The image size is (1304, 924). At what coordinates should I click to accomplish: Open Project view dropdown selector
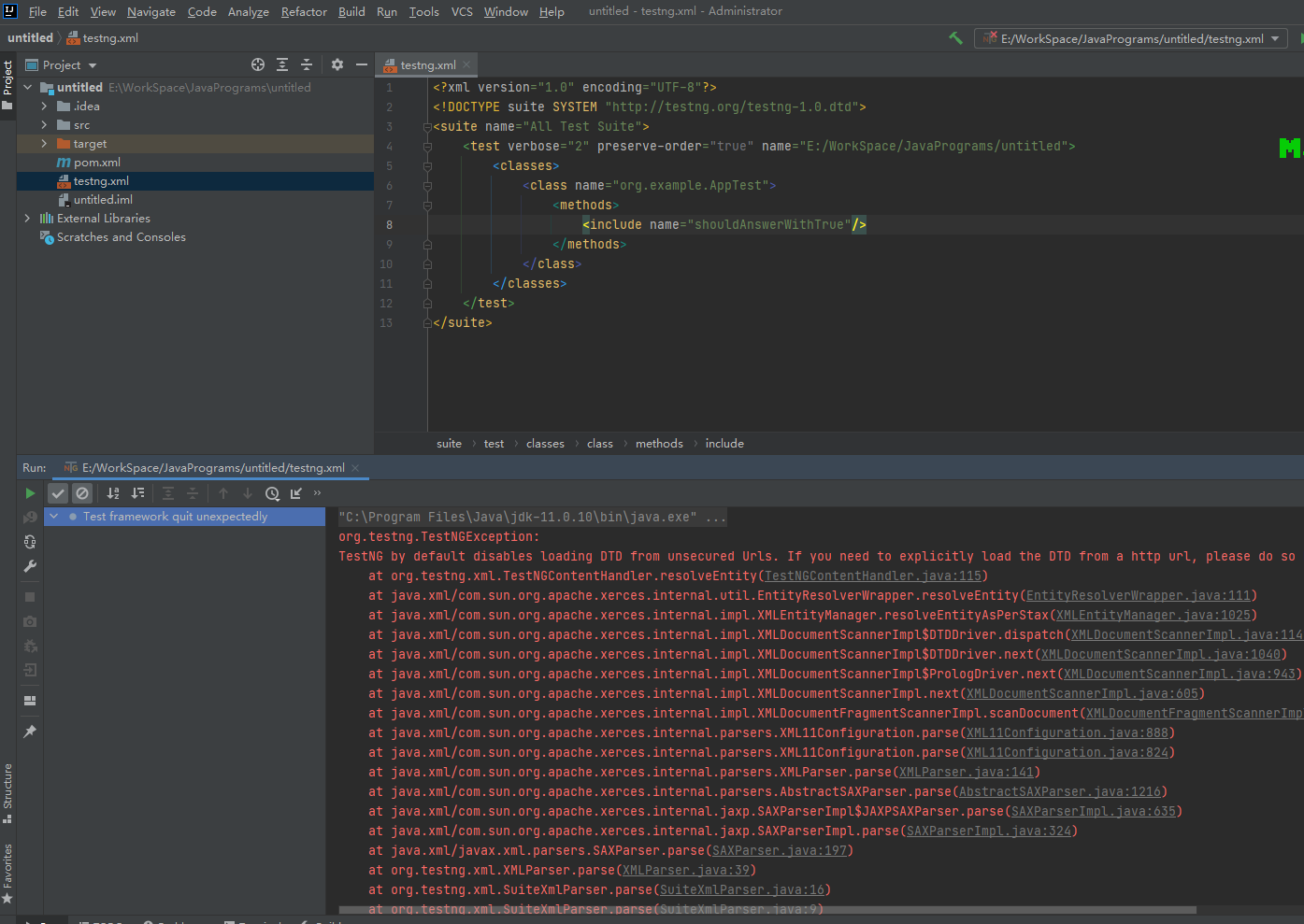(x=61, y=65)
